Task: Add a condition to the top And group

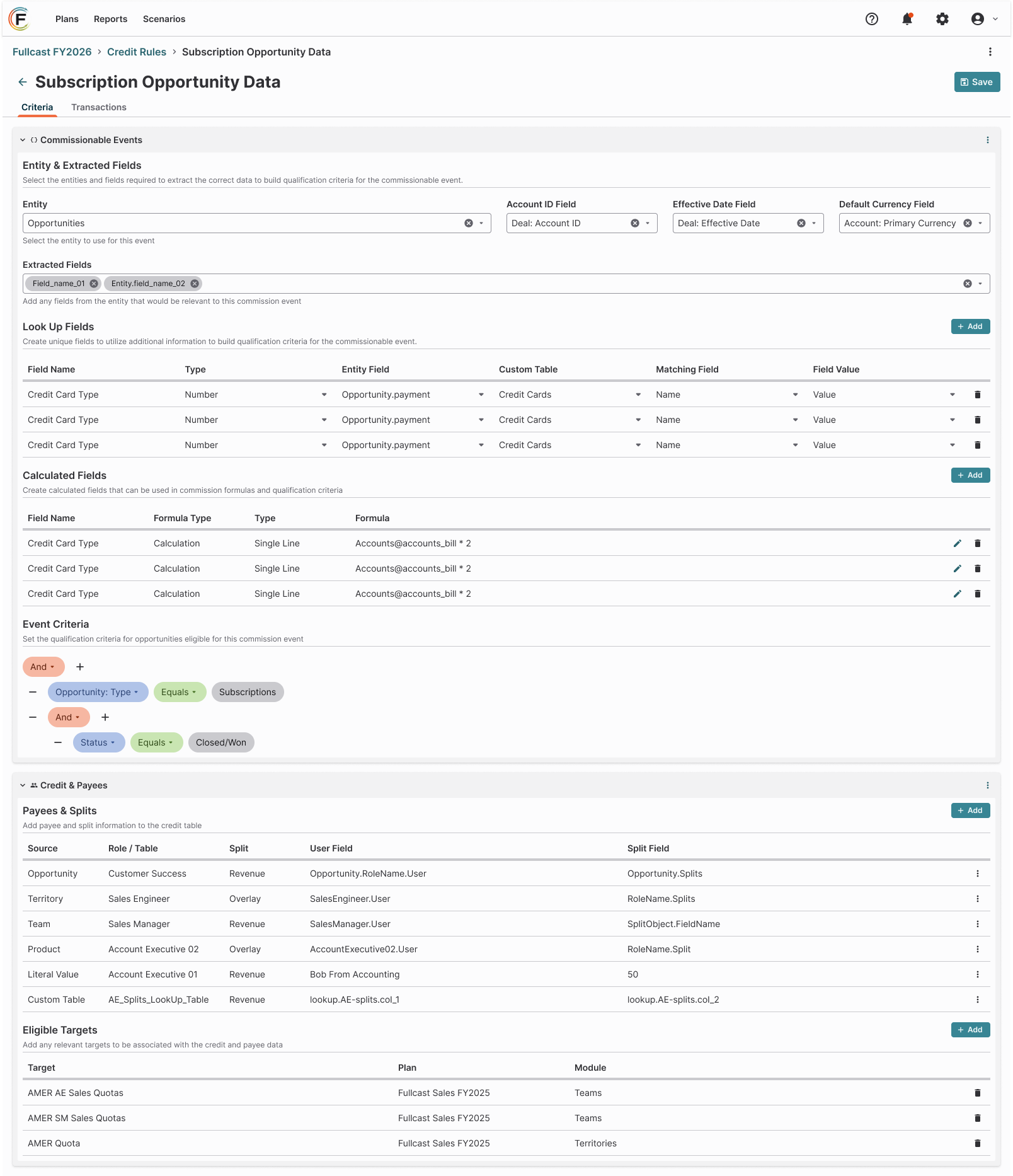Action: 80,667
